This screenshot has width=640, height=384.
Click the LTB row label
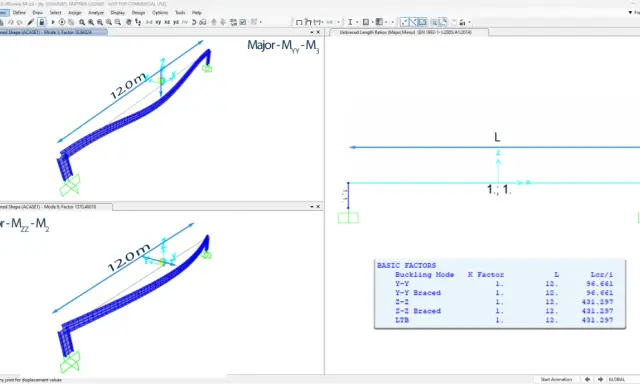pos(402,320)
